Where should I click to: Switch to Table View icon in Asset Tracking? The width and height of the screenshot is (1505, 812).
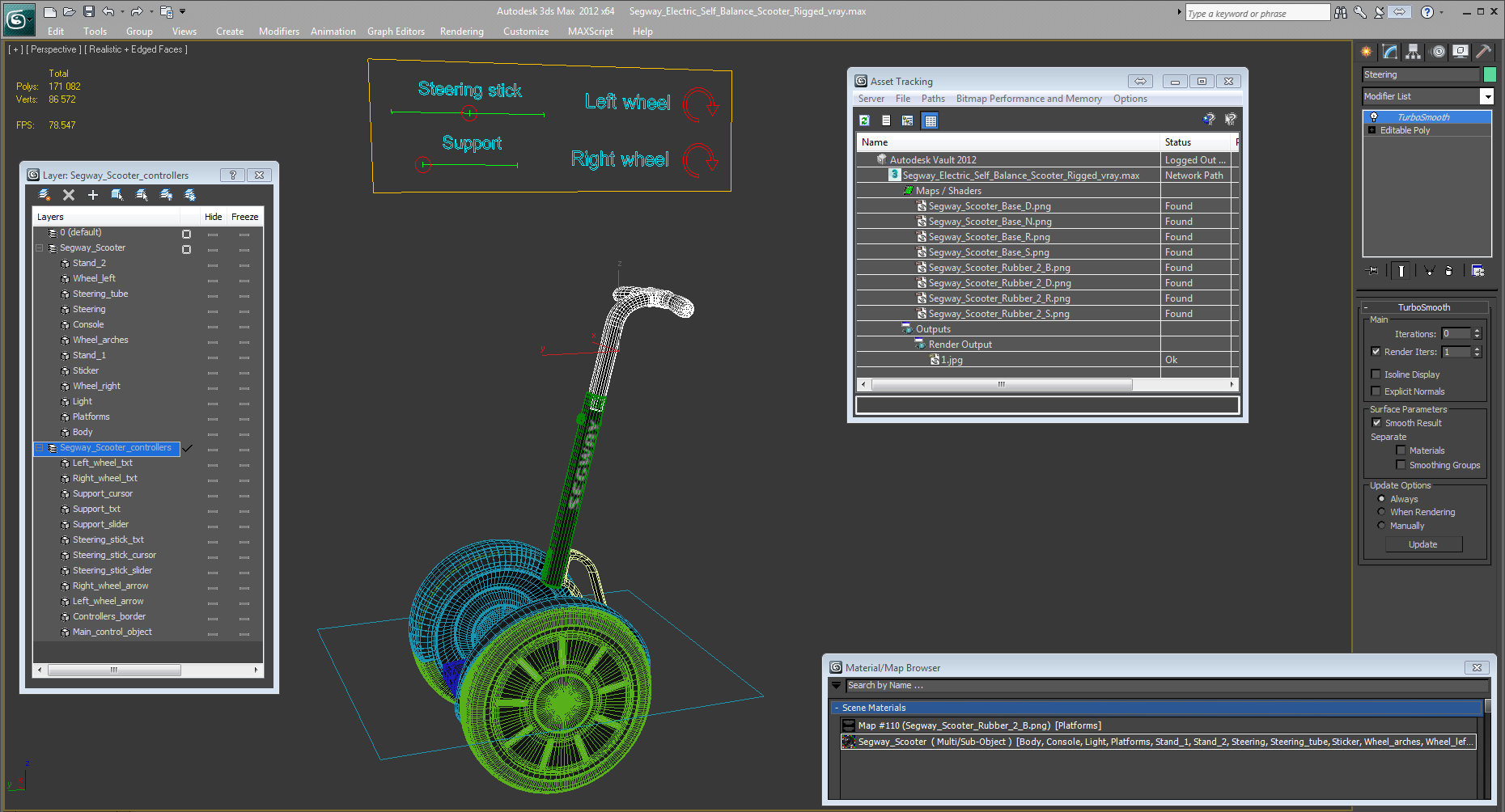point(931,121)
